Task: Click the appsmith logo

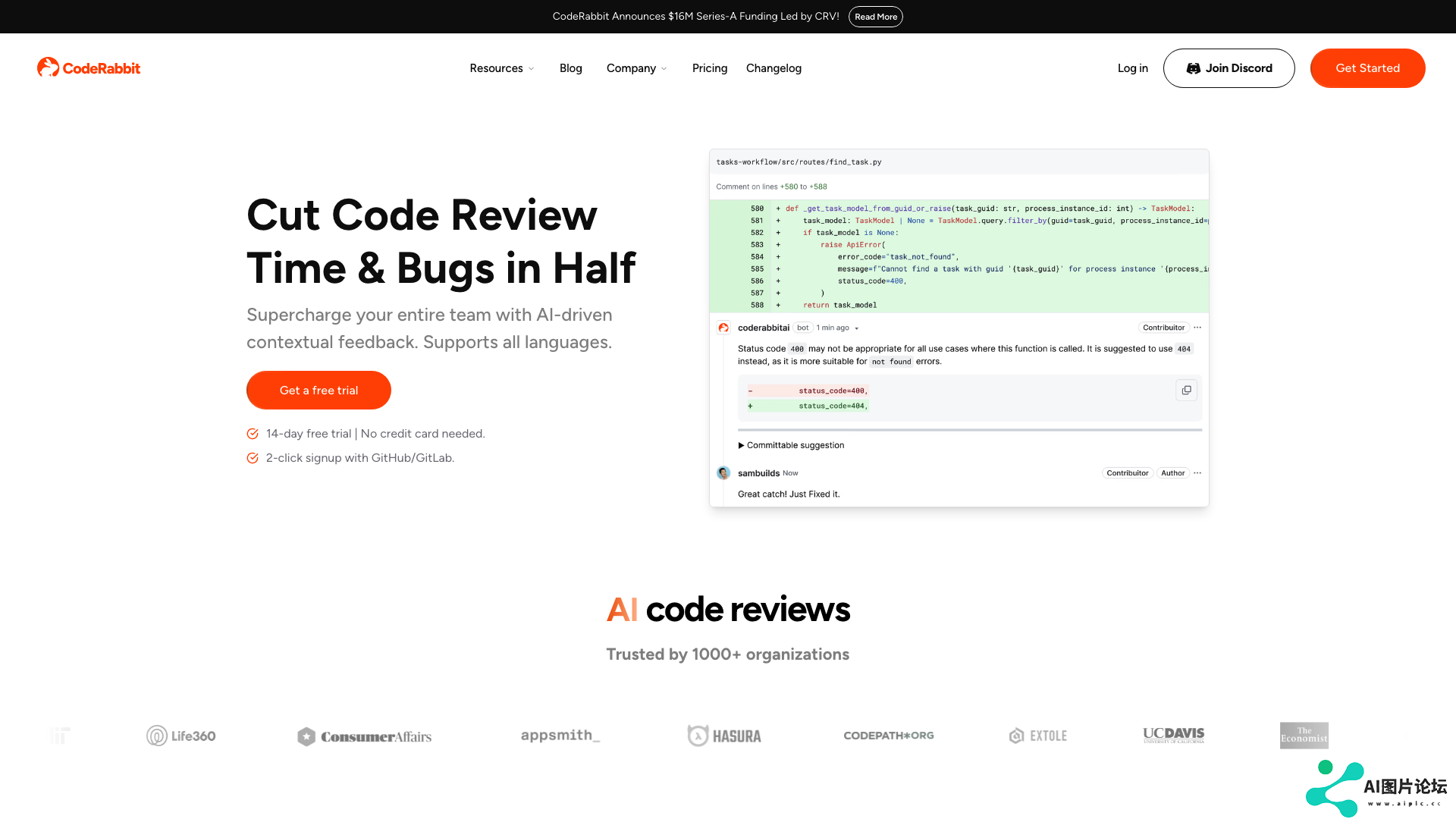Action: 560,735
